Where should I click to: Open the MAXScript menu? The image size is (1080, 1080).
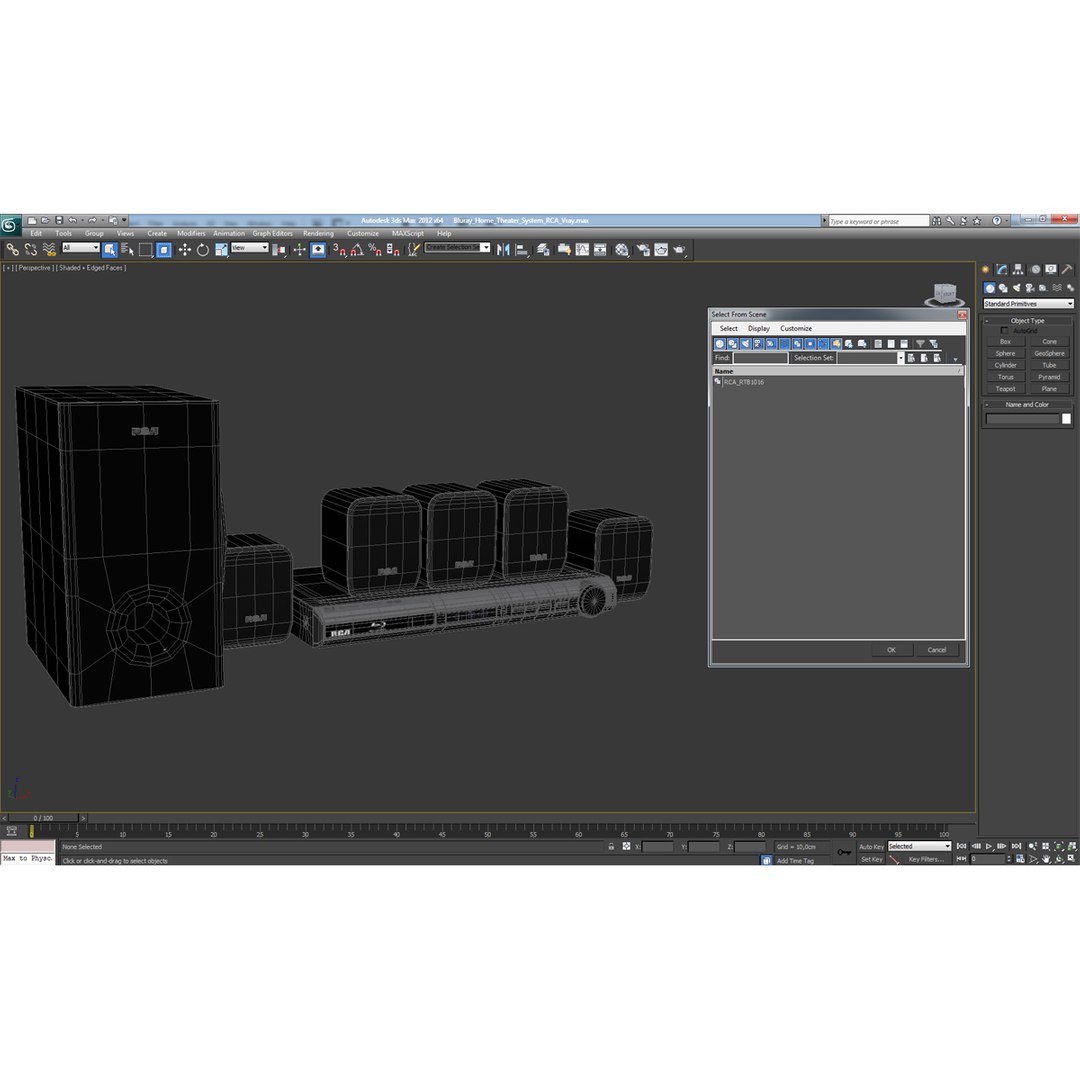pos(408,233)
